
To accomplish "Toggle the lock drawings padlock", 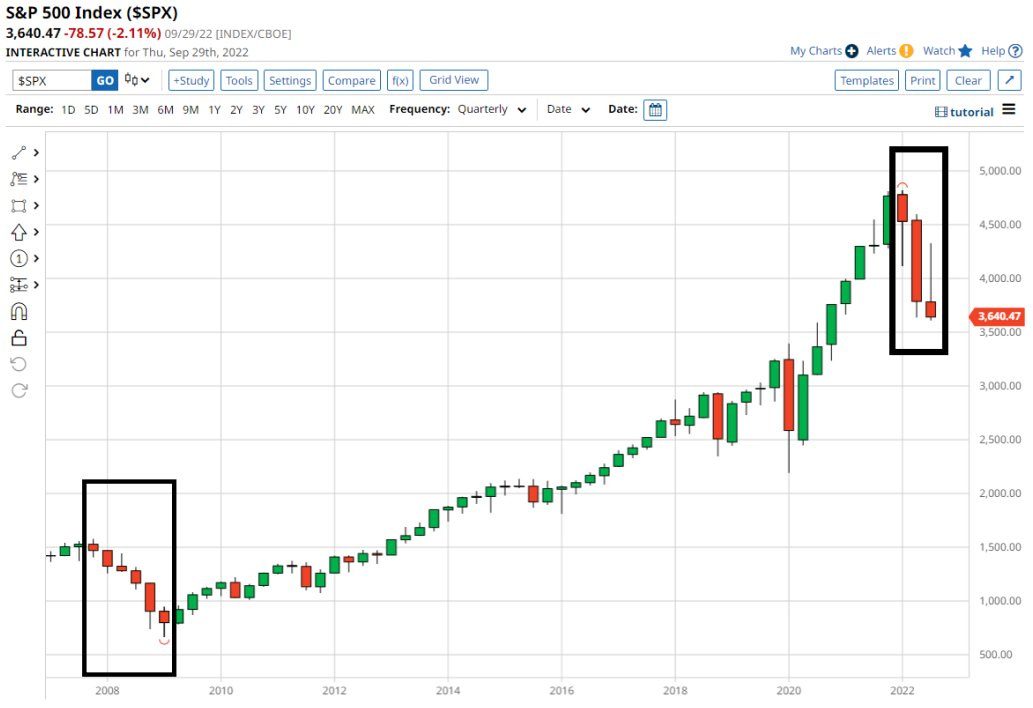I will pos(18,338).
